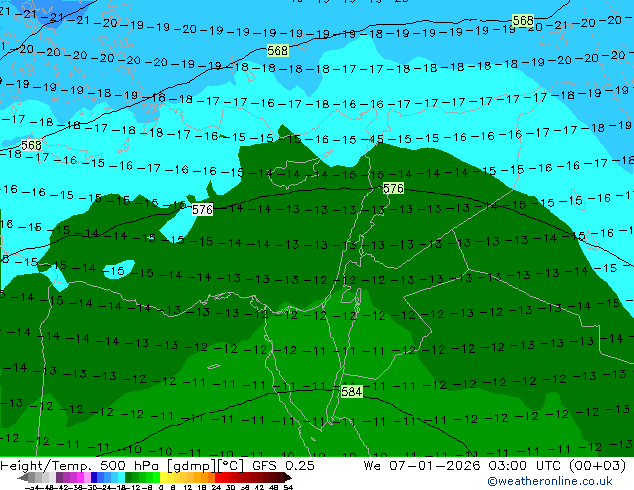Pick the dark purple legend segment
634x490 pixels.
point(59,477)
